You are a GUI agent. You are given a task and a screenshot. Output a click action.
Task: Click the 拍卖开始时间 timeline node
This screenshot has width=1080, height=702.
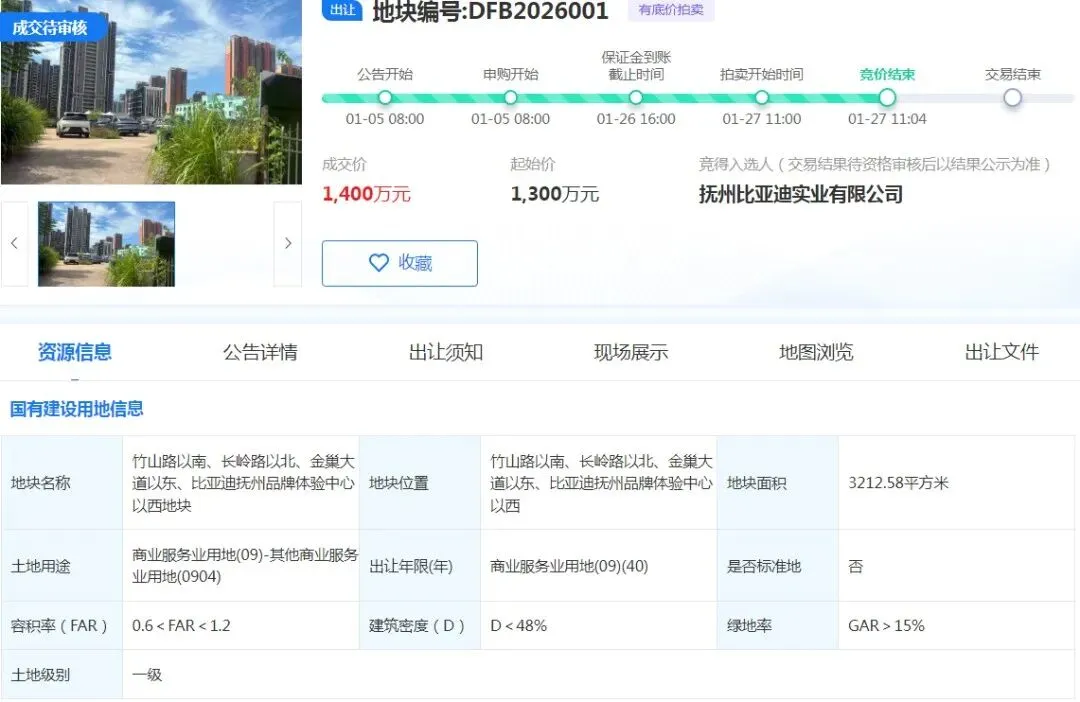coord(762,98)
